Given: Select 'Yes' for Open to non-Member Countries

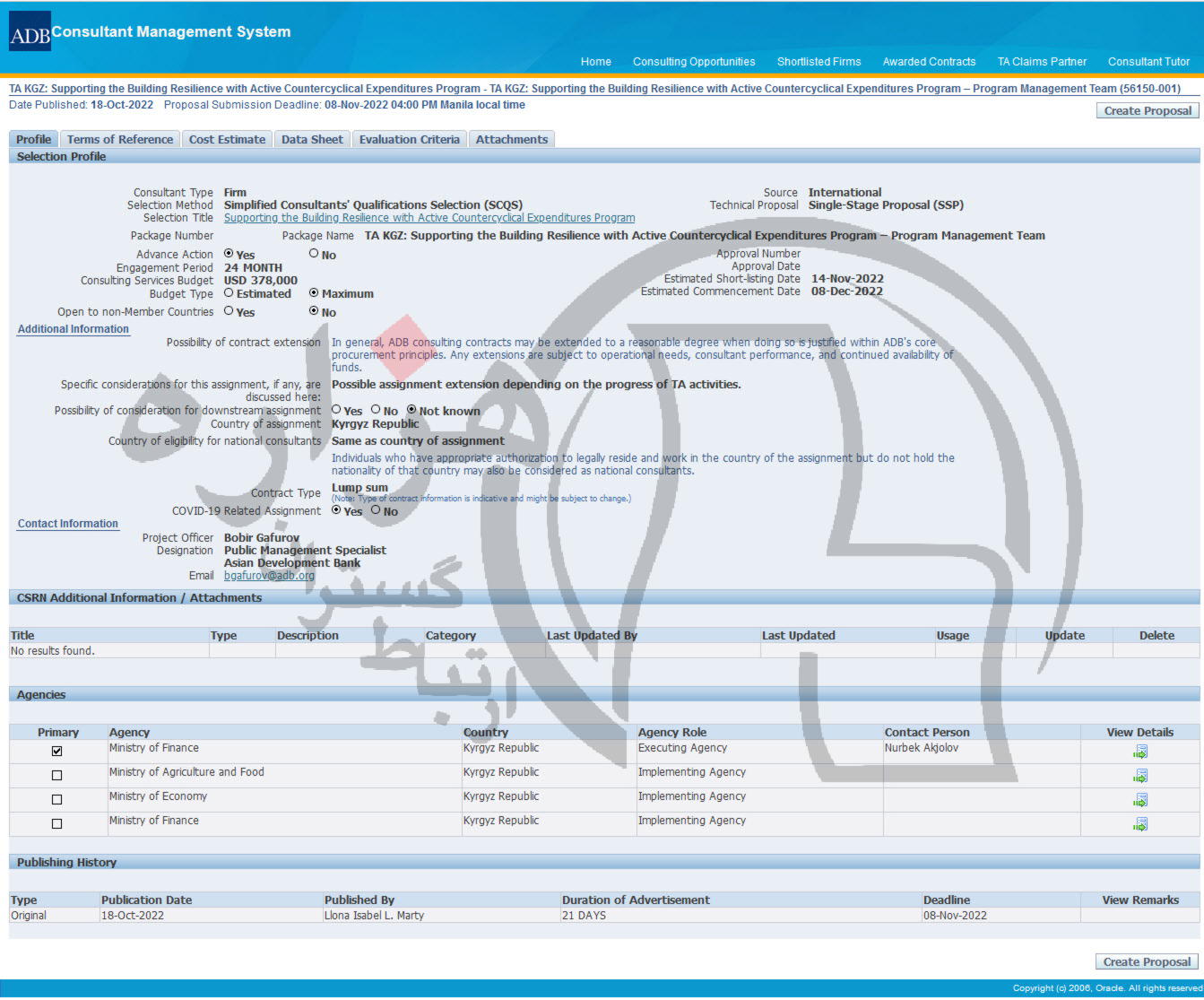Looking at the screenshot, I should click(x=229, y=311).
